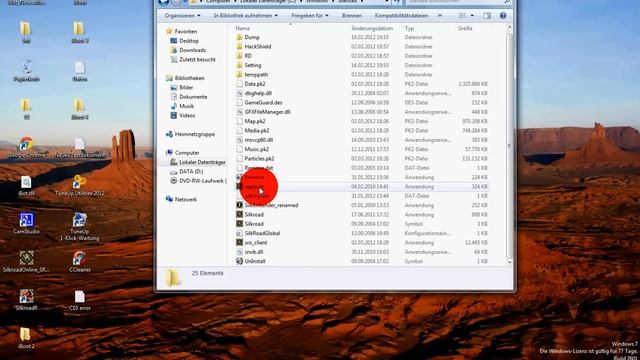Screen dimensions: 640x360
Task: Select CCleaner desktop shortcut
Action: point(80,261)
